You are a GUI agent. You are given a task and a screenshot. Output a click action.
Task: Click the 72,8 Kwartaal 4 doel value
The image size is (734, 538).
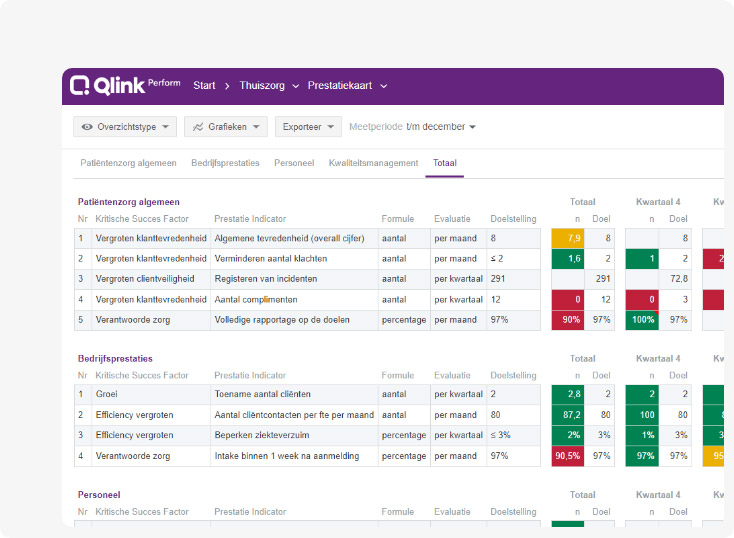point(679,279)
